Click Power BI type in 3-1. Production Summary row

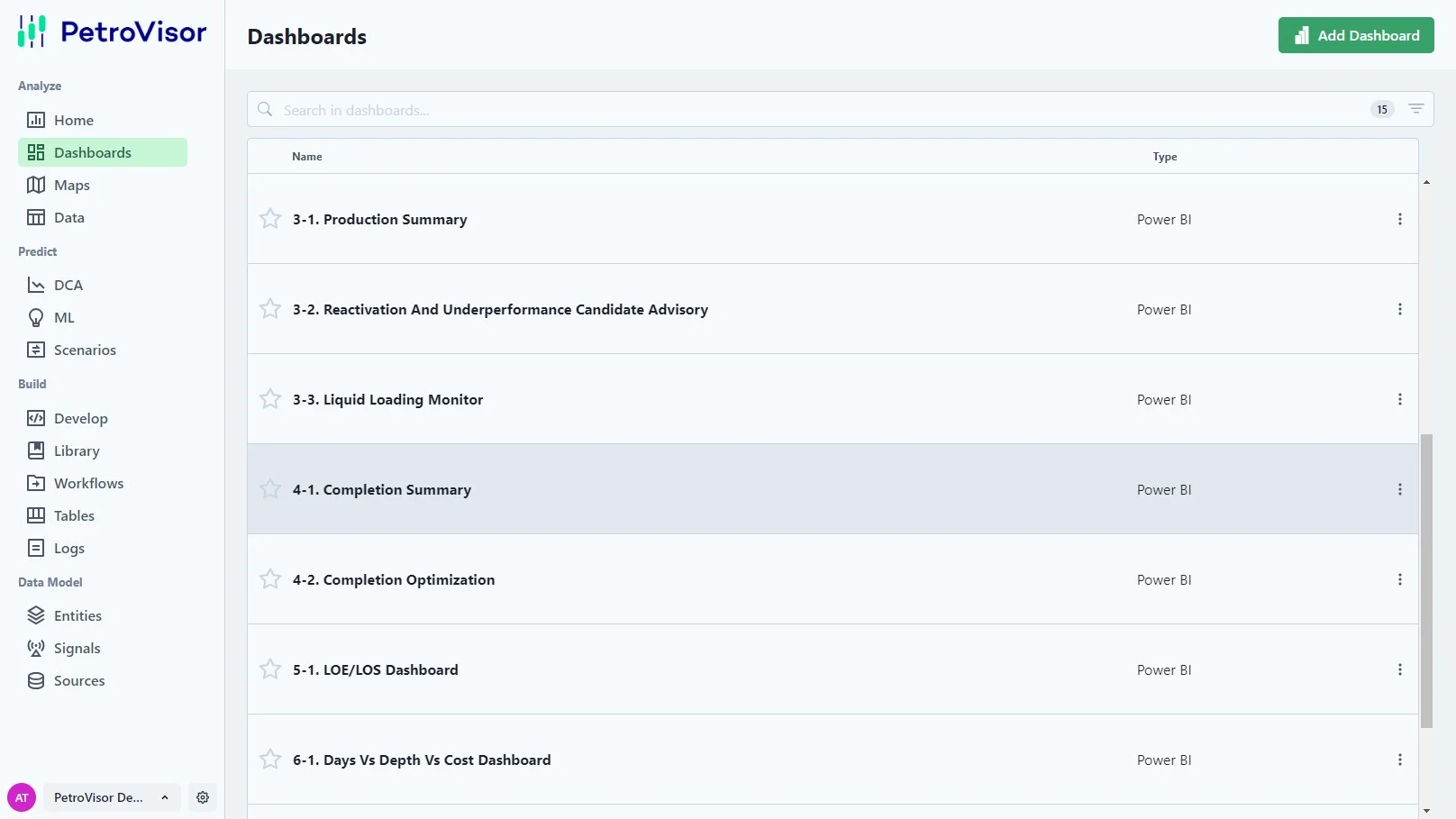pos(1164,220)
